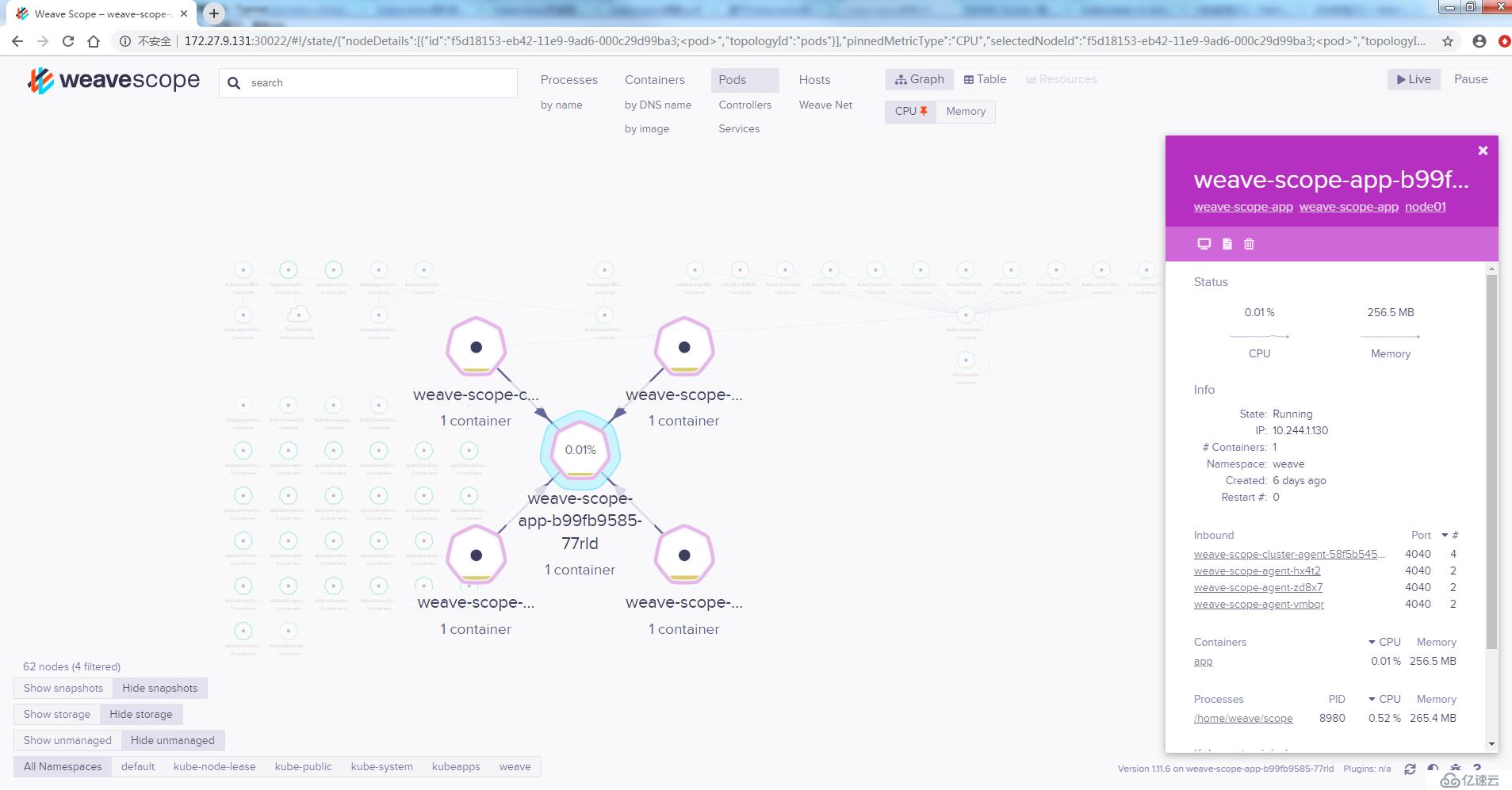The width and height of the screenshot is (1512, 790).
Task: Select the Memory metric
Action: (x=966, y=112)
